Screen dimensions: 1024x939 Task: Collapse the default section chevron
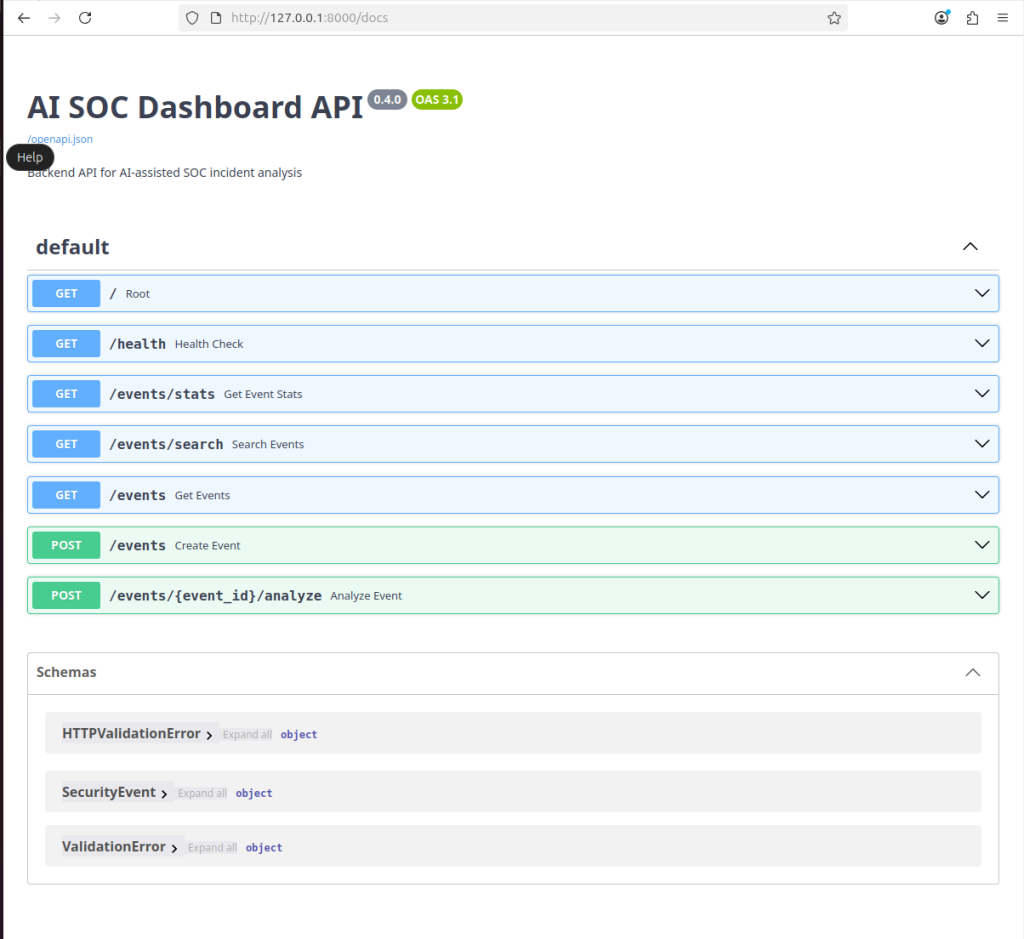970,247
